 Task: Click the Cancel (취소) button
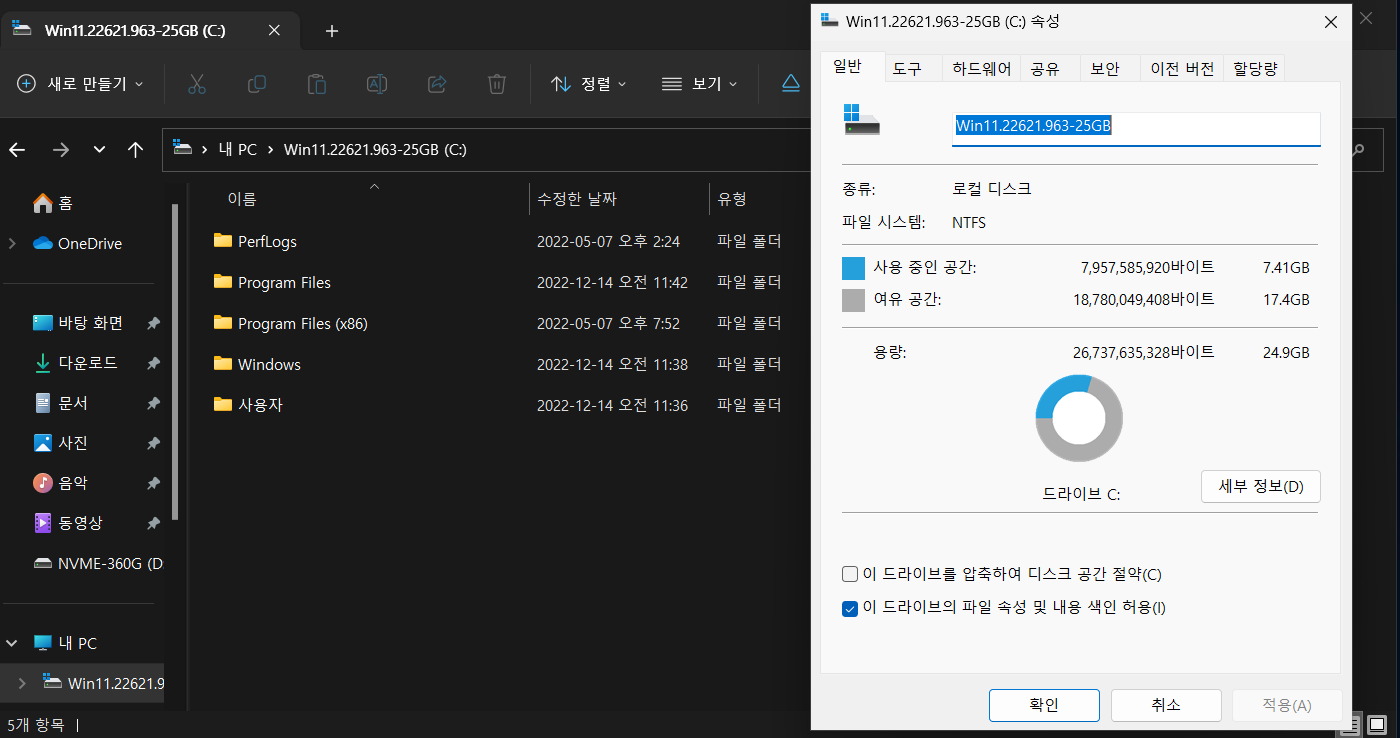1166,705
